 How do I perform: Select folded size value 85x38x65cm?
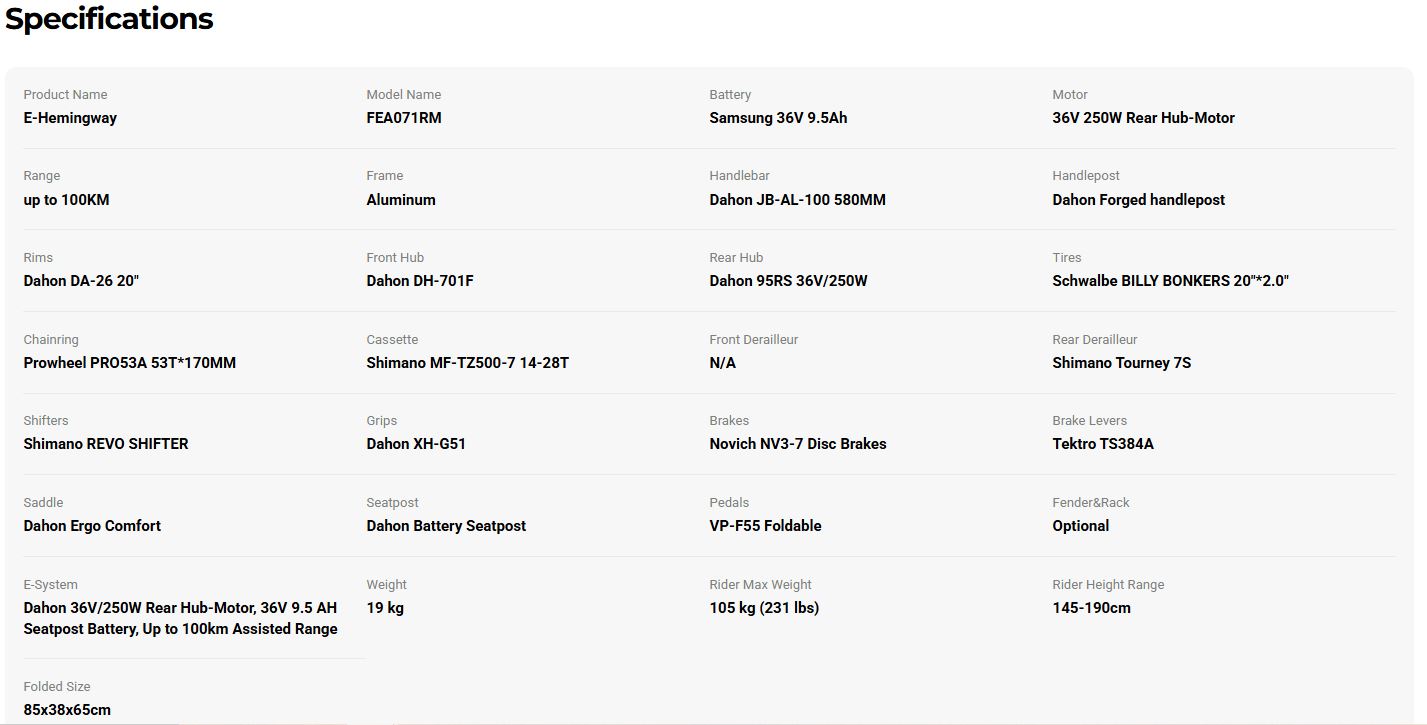(x=67, y=710)
